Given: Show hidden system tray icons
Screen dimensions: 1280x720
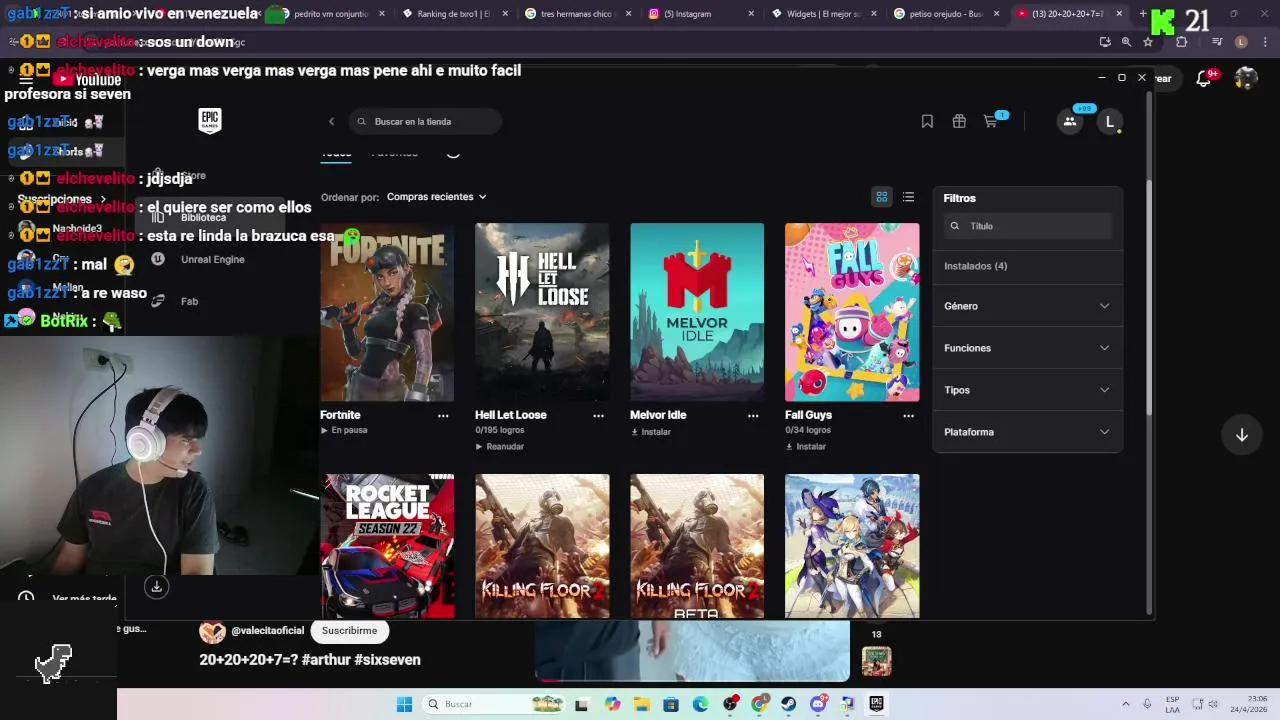Looking at the screenshot, I should 1125,704.
